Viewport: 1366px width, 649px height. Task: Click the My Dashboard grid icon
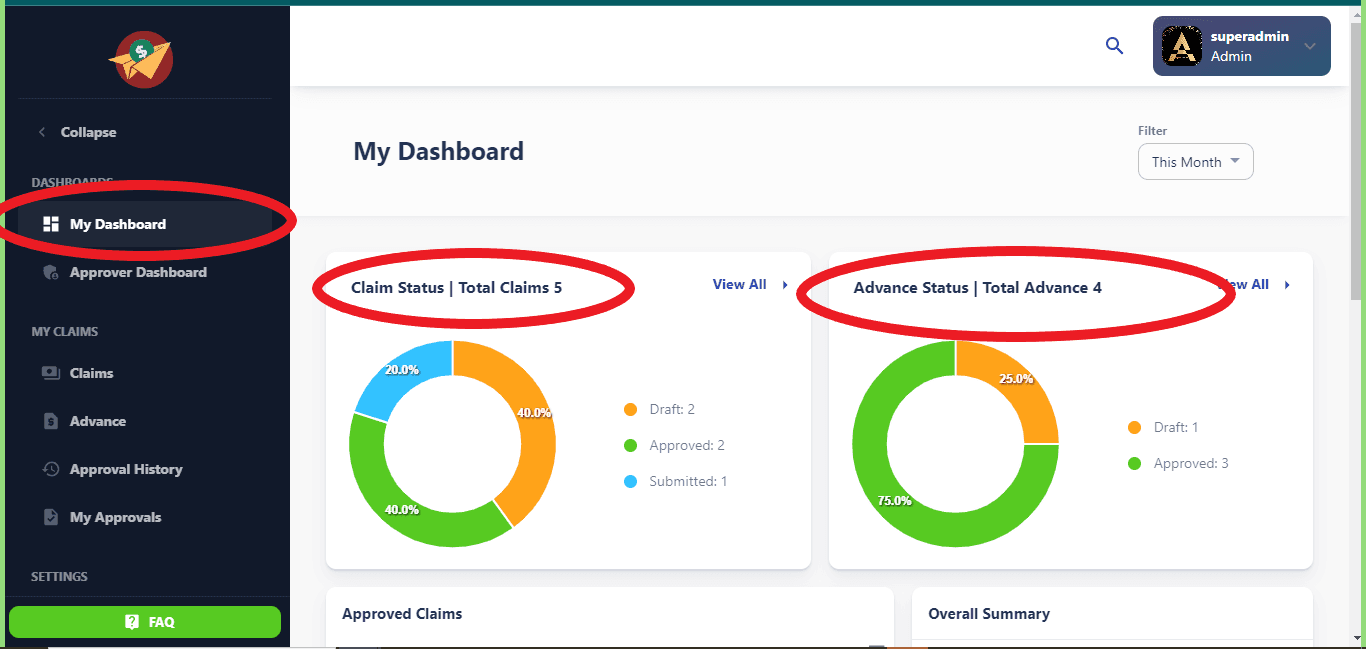click(51, 224)
